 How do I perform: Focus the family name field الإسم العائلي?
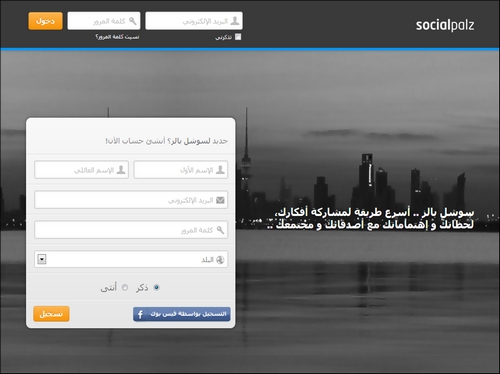81,170
